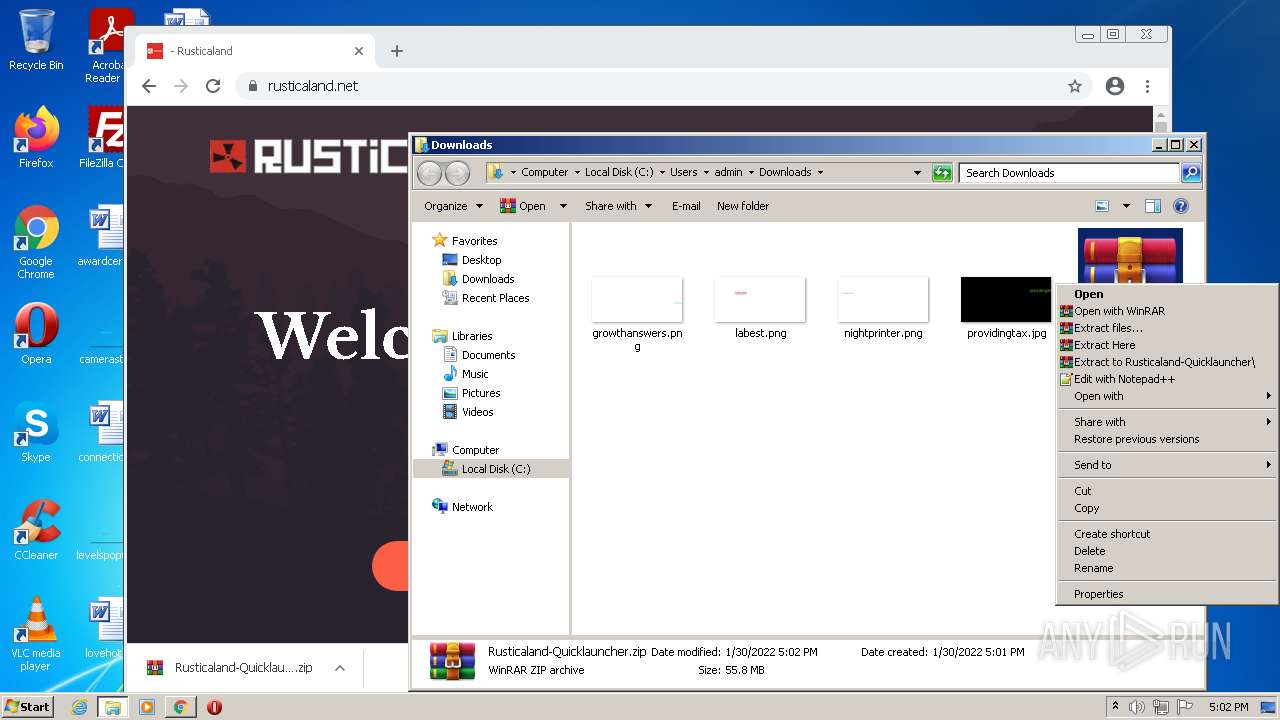
Task: Select Create shortcut entry
Action: (x=1167, y=534)
